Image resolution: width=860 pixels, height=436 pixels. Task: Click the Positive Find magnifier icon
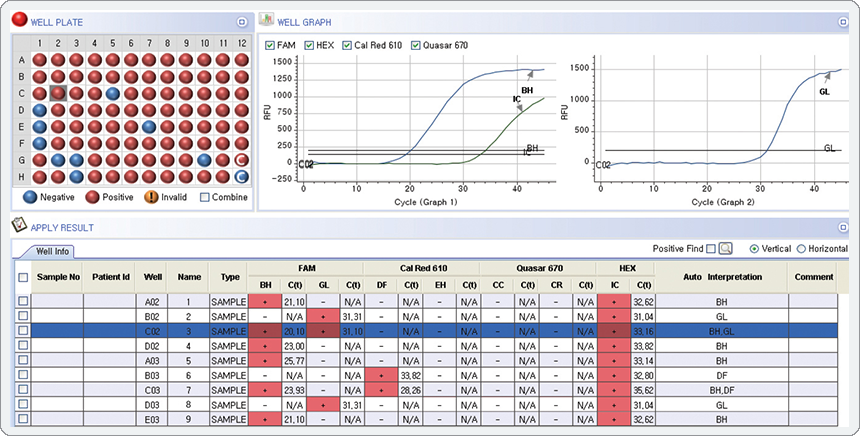click(x=726, y=248)
